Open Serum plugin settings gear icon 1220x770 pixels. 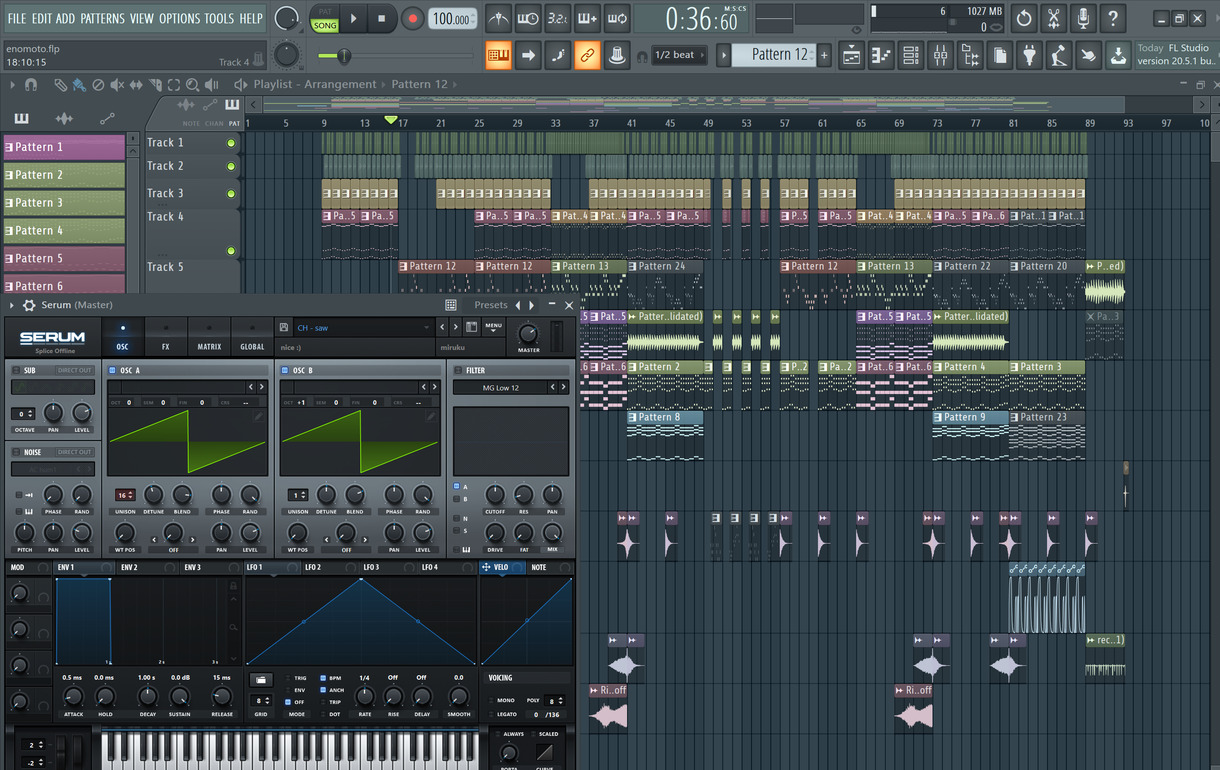click(x=29, y=305)
